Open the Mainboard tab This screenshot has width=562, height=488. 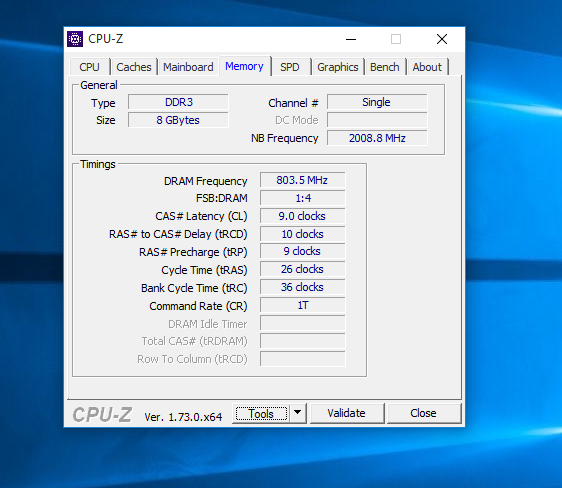coord(188,67)
